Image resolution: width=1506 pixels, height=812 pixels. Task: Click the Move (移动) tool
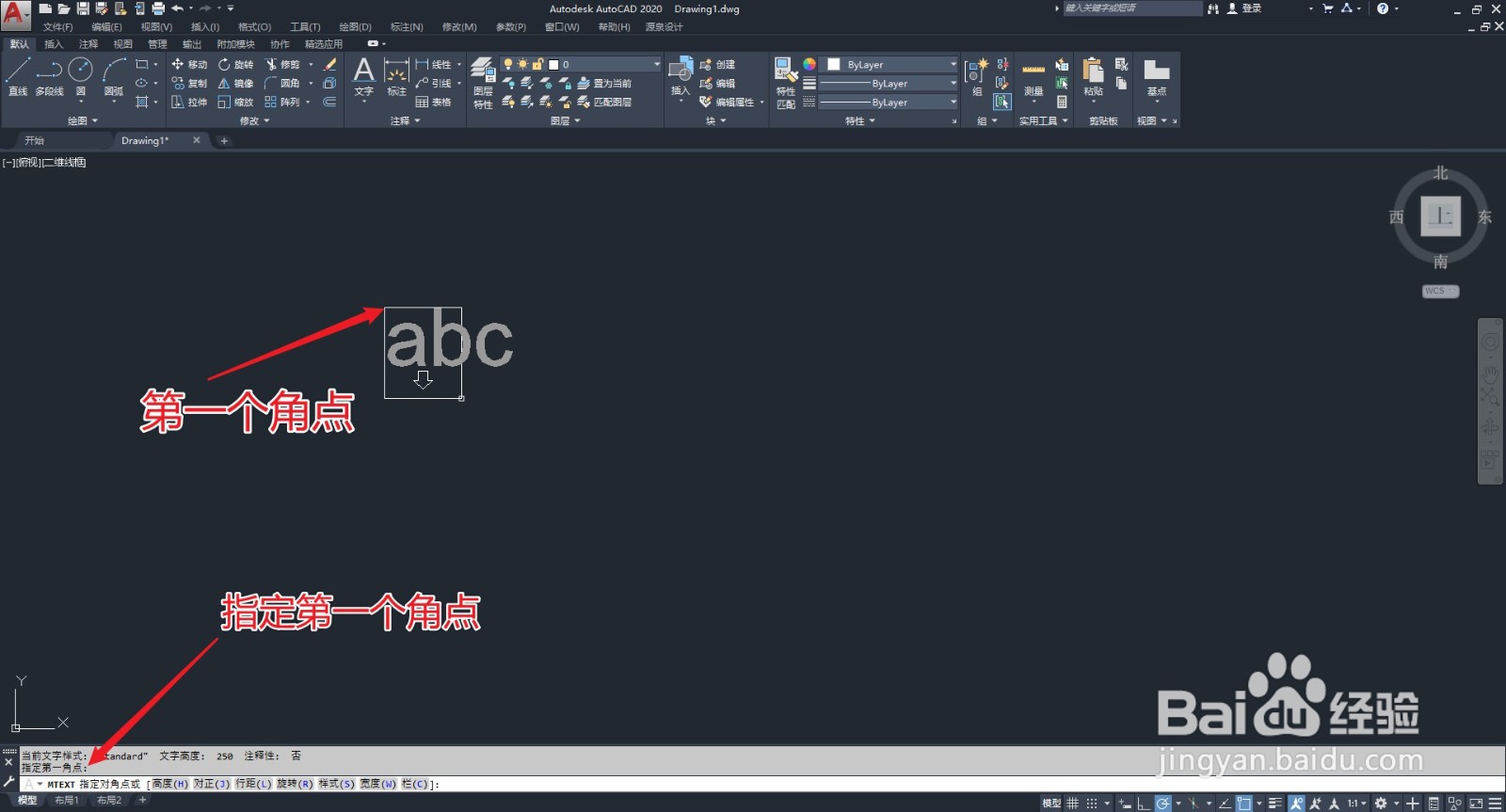[x=189, y=64]
